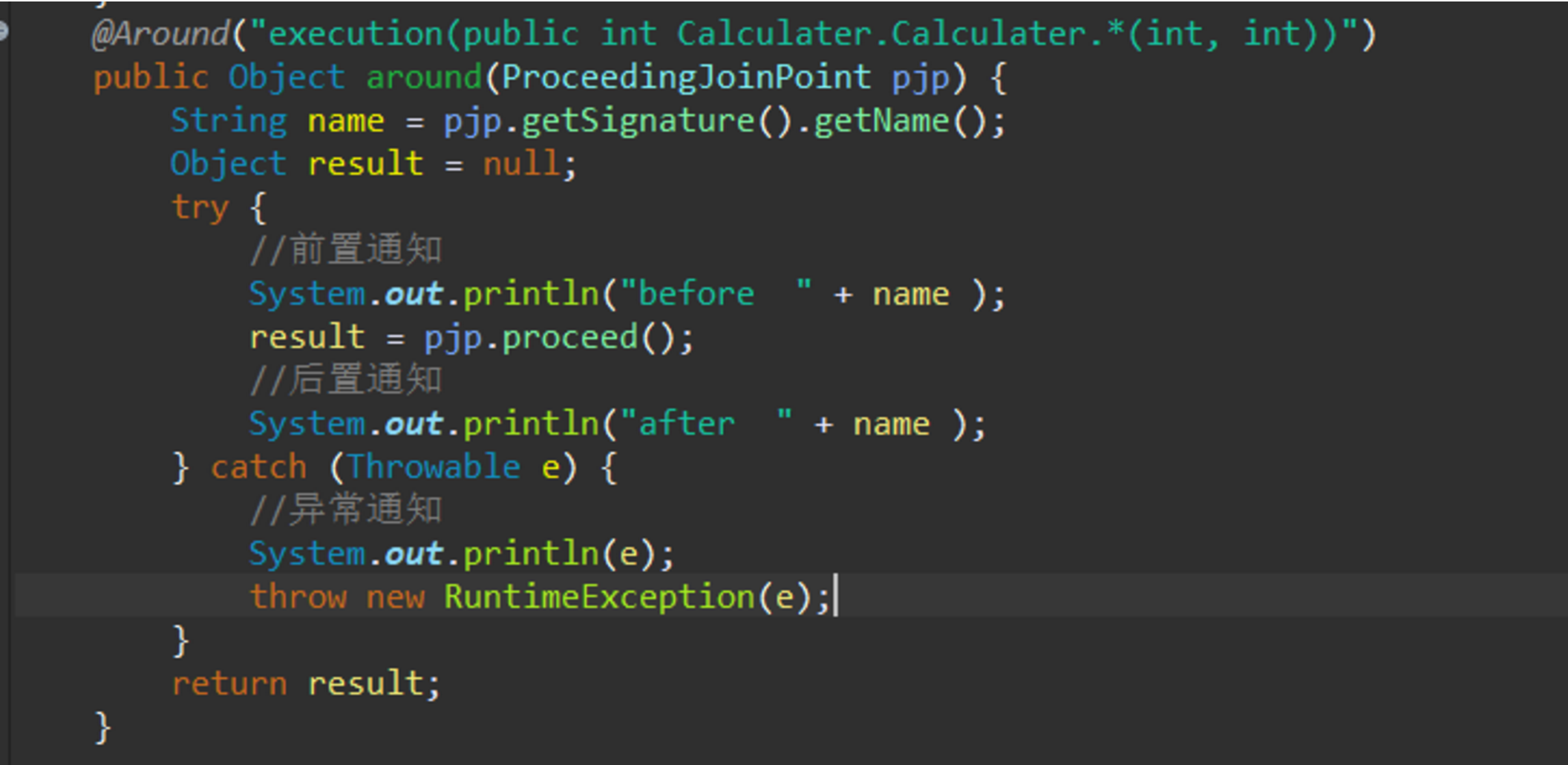This screenshot has width=1568, height=765.
Task: Click inside the "before" string literal
Action: point(696,295)
